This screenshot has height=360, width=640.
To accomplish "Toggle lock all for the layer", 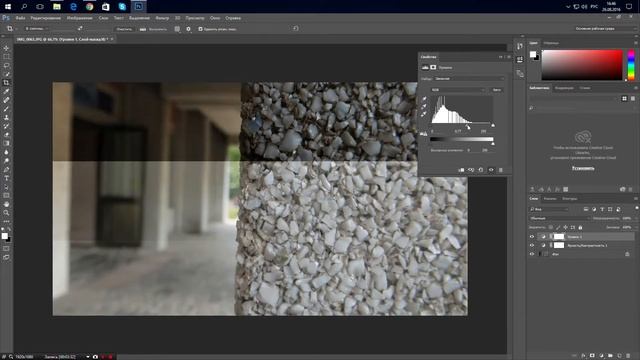I will coord(580,227).
